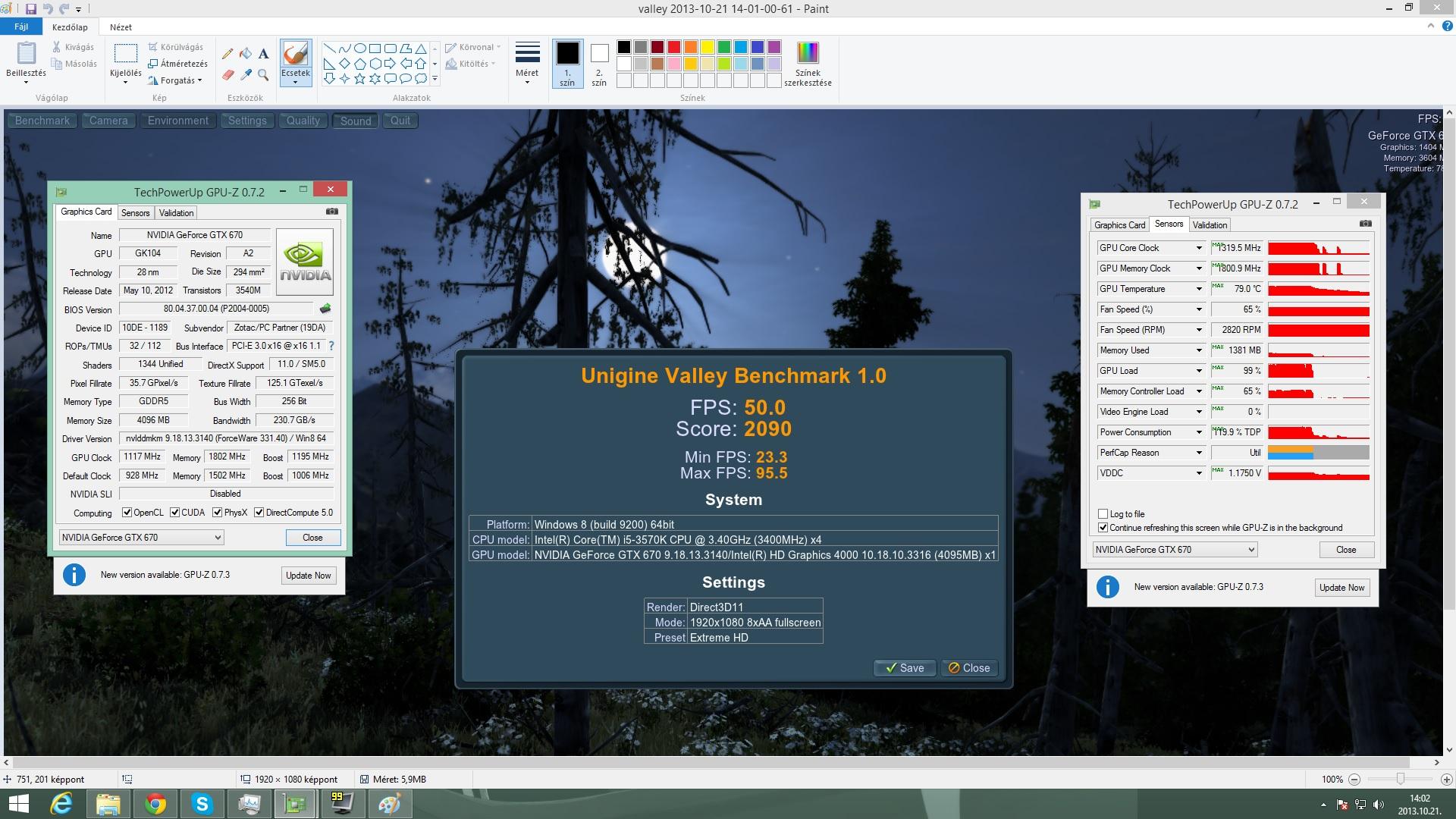Open the Ecsetek brushes dropdown
1456x819 pixels.
(x=295, y=77)
